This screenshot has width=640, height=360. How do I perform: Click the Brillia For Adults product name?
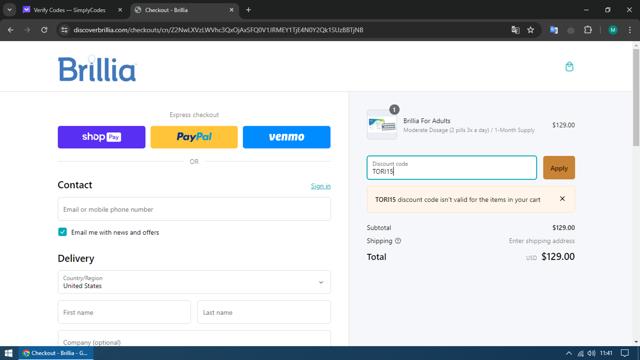(x=427, y=121)
